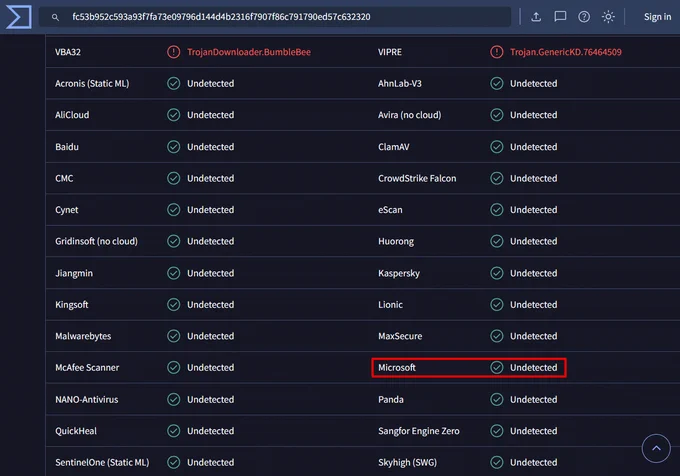
Task: Click the TrojanDownloader.BumbleBee detection
Action: tap(249, 52)
